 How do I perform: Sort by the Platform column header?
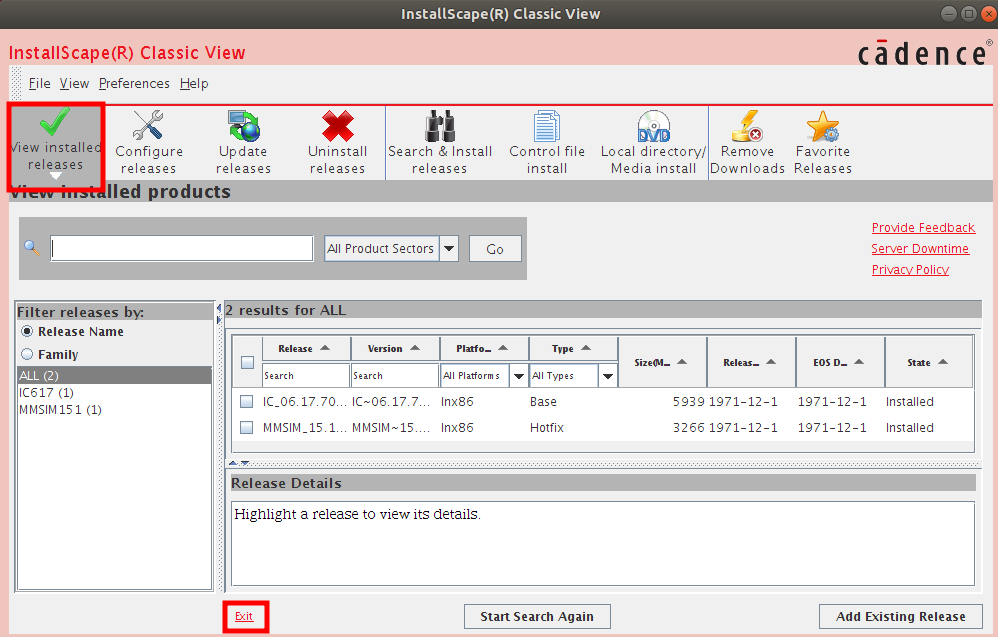(484, 349)
